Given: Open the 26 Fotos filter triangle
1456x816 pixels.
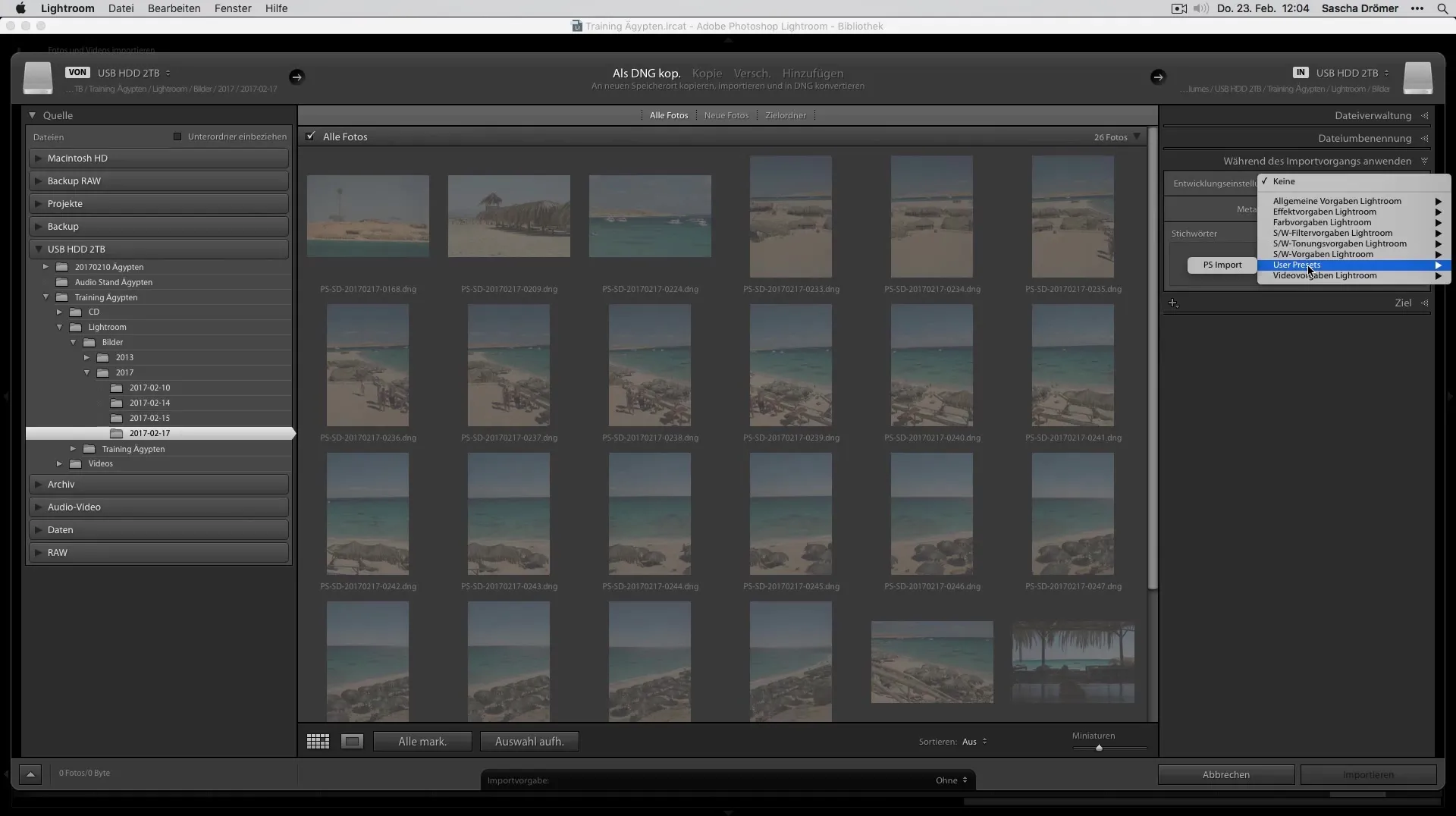Looking at the screenshot, I should [x=1137, y=137].
